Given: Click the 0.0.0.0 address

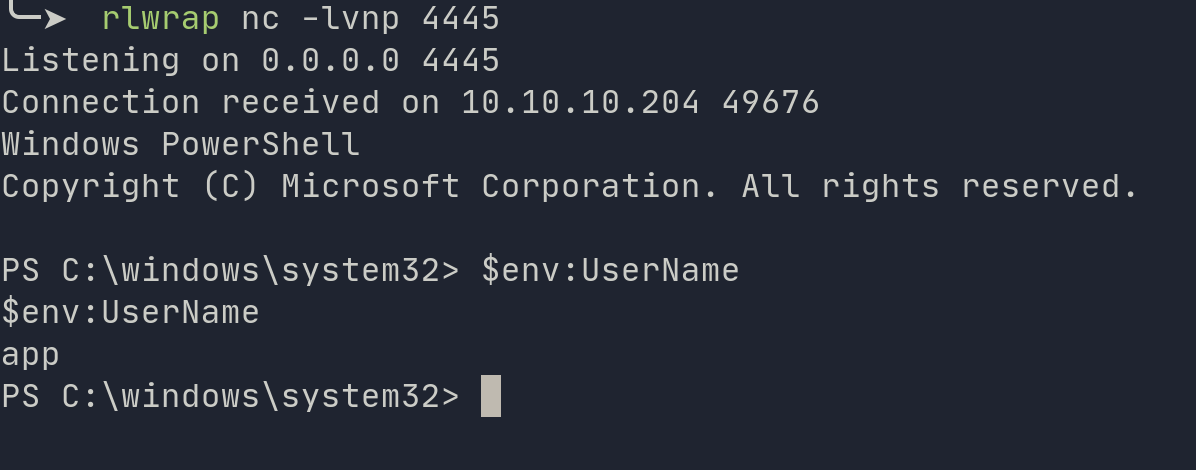Looking at the screenshot, I should 330,61.
